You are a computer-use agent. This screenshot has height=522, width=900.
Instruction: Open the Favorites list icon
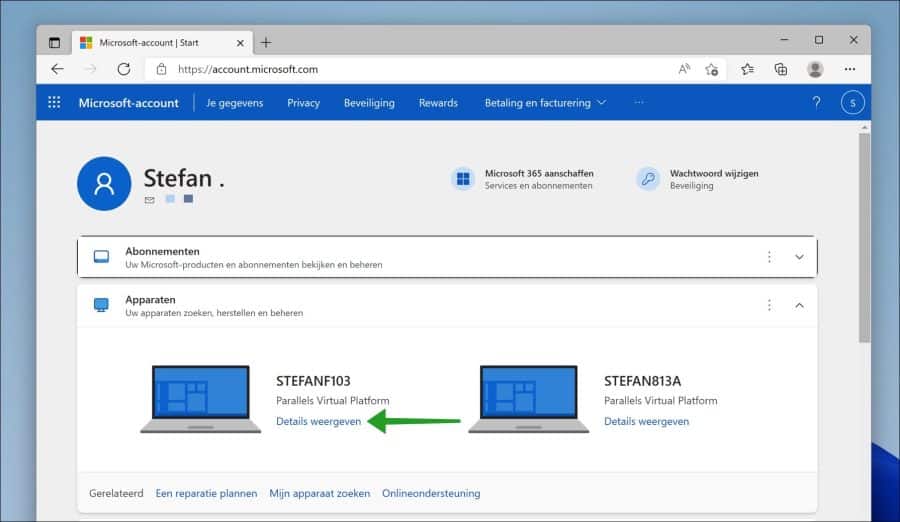pos(747,69)
